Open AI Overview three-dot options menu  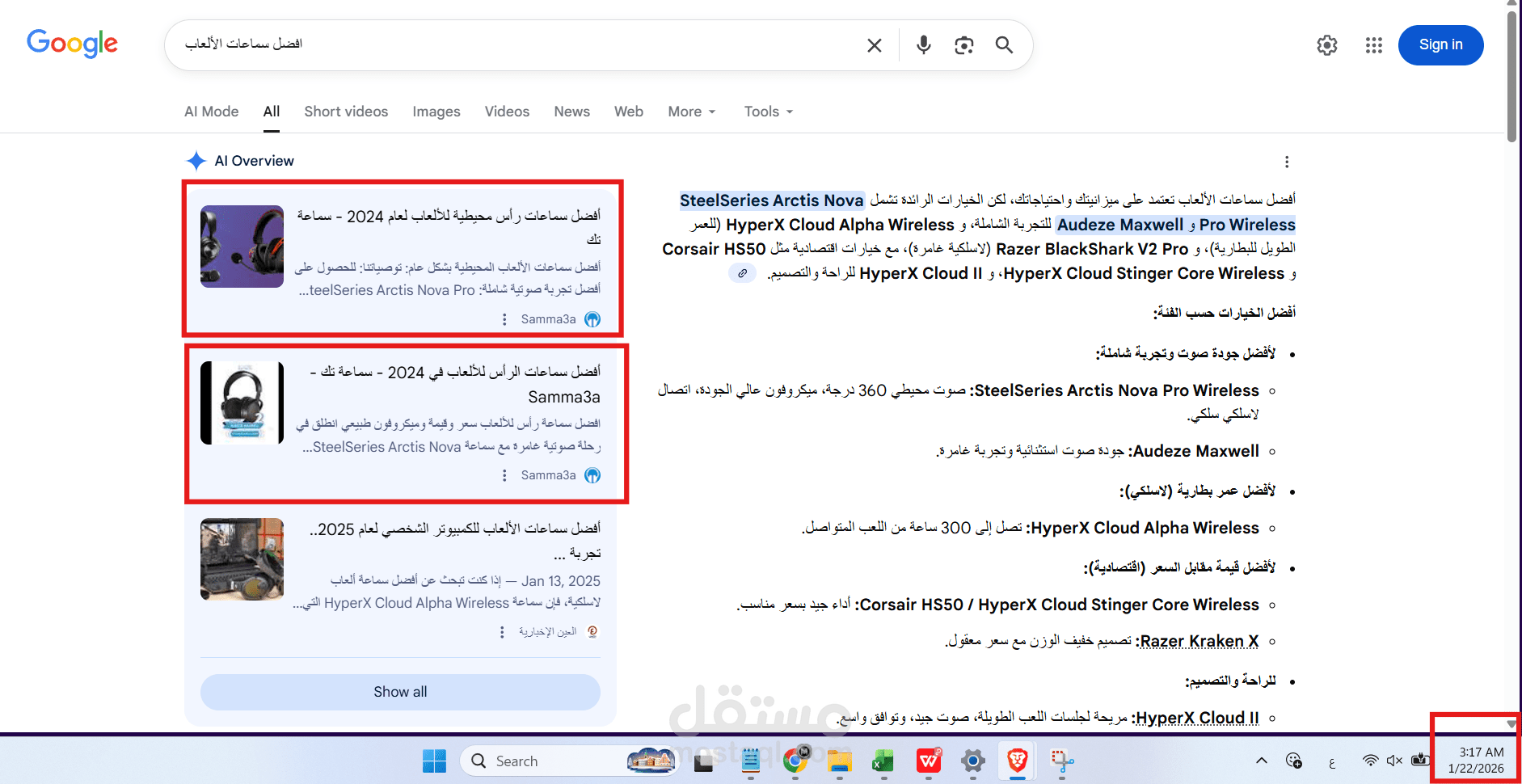pyautogui.click(x=1287, y=162)
